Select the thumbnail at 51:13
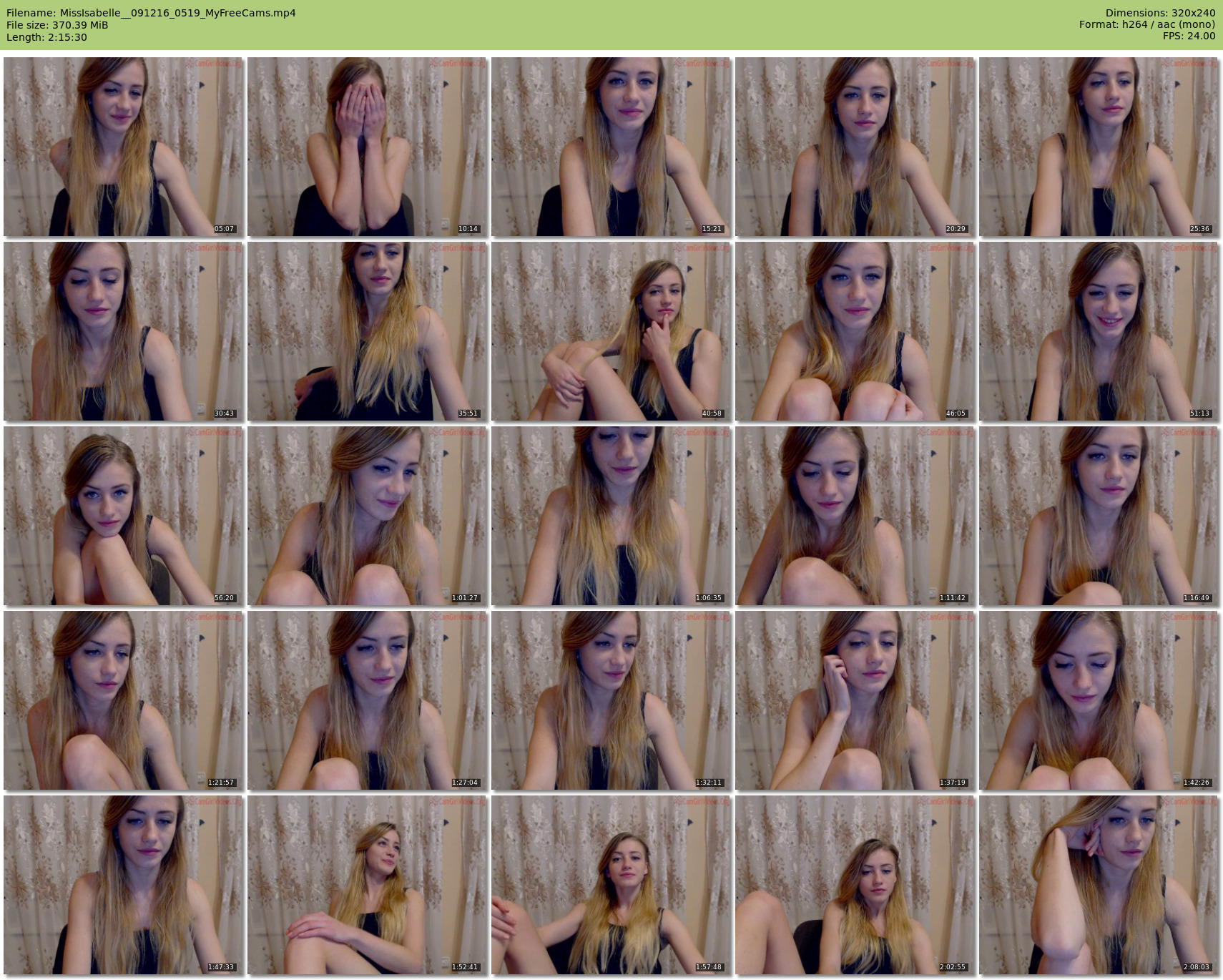 click(1099, 331)
